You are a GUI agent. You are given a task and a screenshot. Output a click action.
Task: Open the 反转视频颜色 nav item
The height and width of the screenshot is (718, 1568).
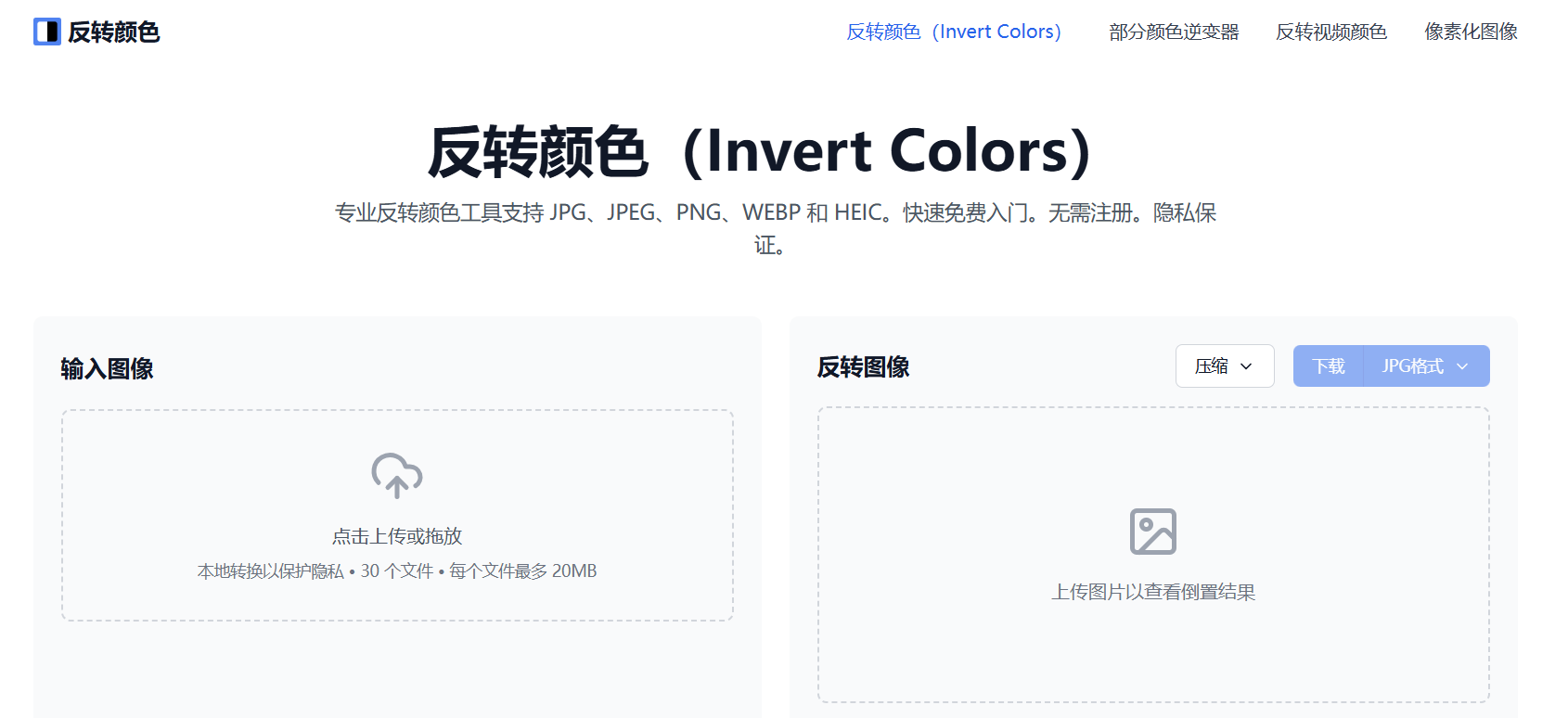(x=1331, y=32)
